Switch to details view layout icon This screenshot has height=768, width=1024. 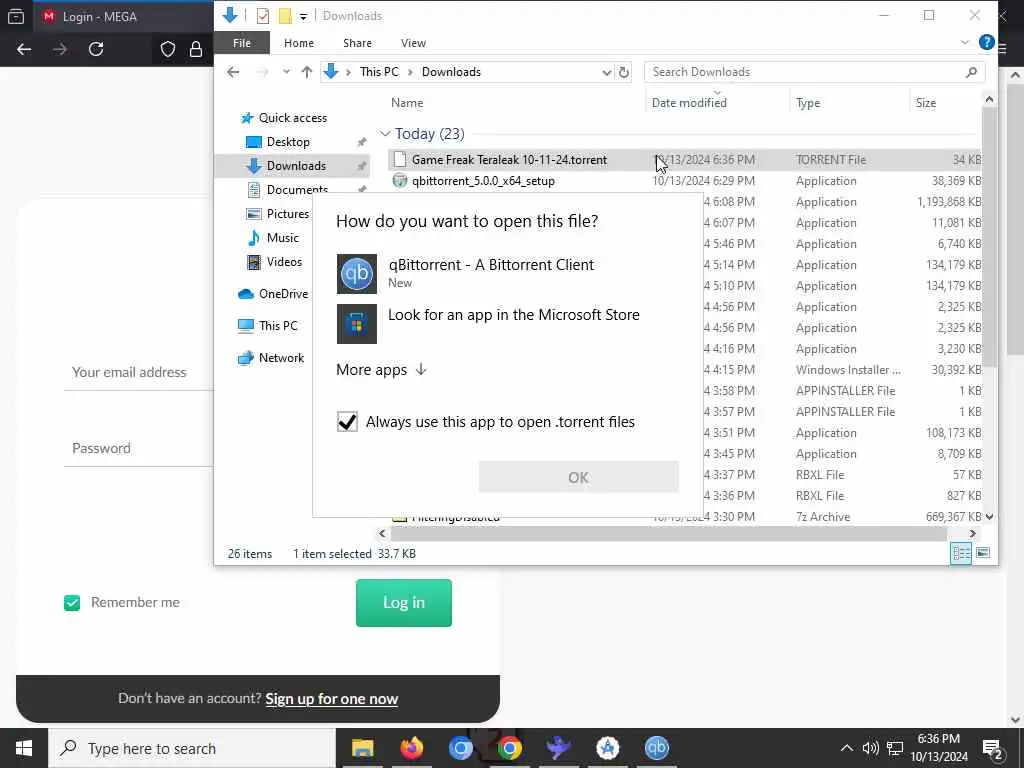tap(961, 553)
